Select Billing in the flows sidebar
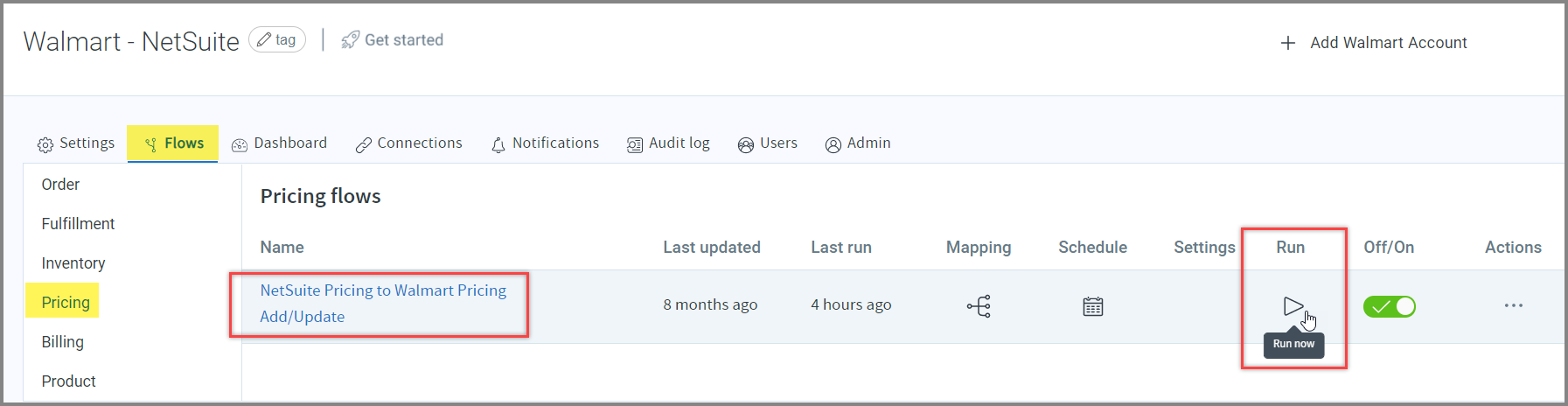1568x406 pixels. [x=63, y=342]
